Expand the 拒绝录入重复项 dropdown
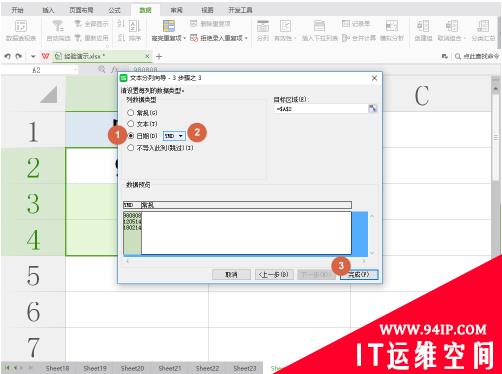 246,38
